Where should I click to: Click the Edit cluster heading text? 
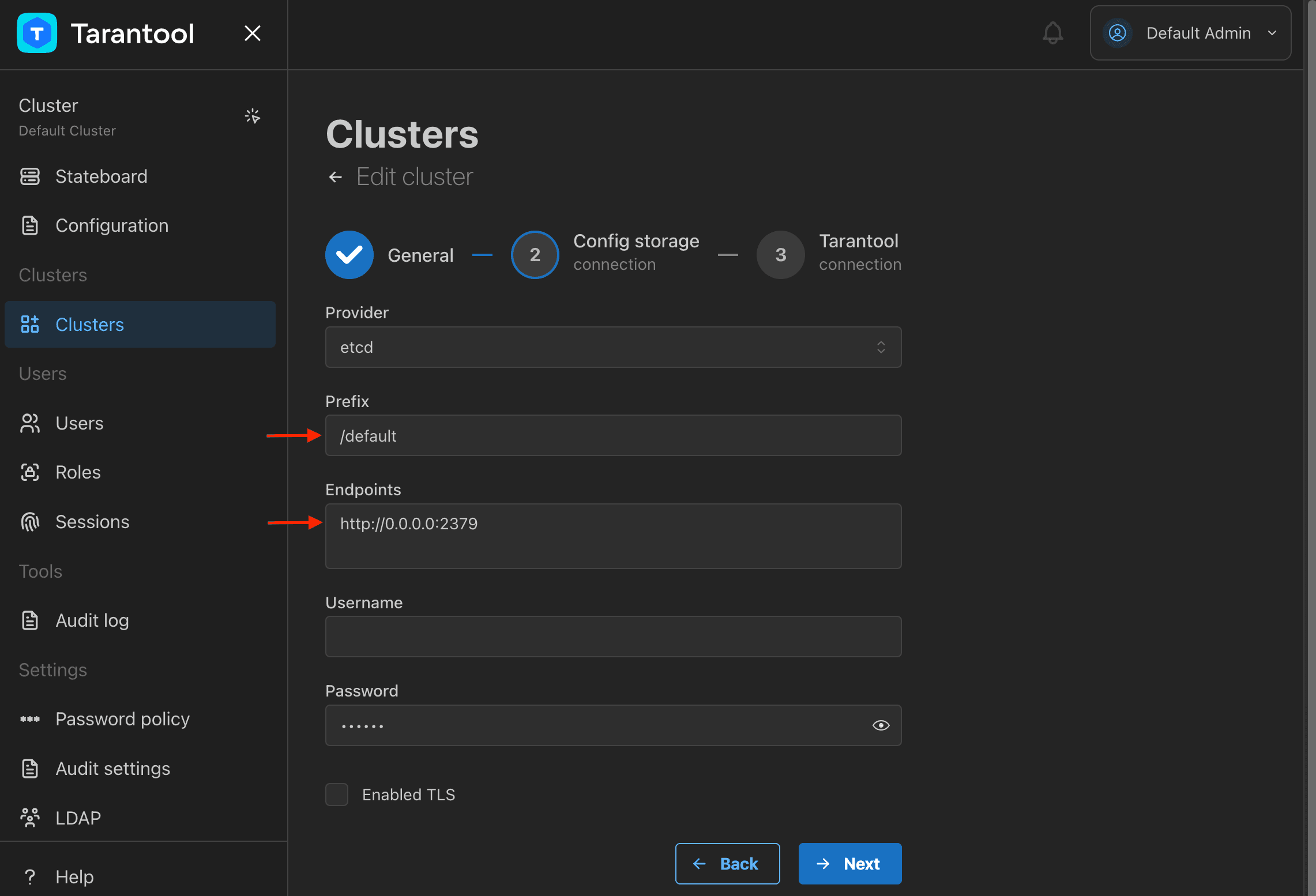point(415,177)
